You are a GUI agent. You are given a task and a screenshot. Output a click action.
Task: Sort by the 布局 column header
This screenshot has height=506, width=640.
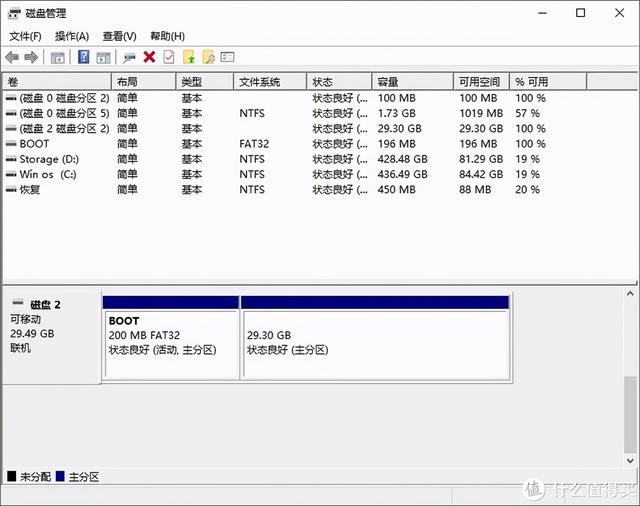(x=144, y=82)
